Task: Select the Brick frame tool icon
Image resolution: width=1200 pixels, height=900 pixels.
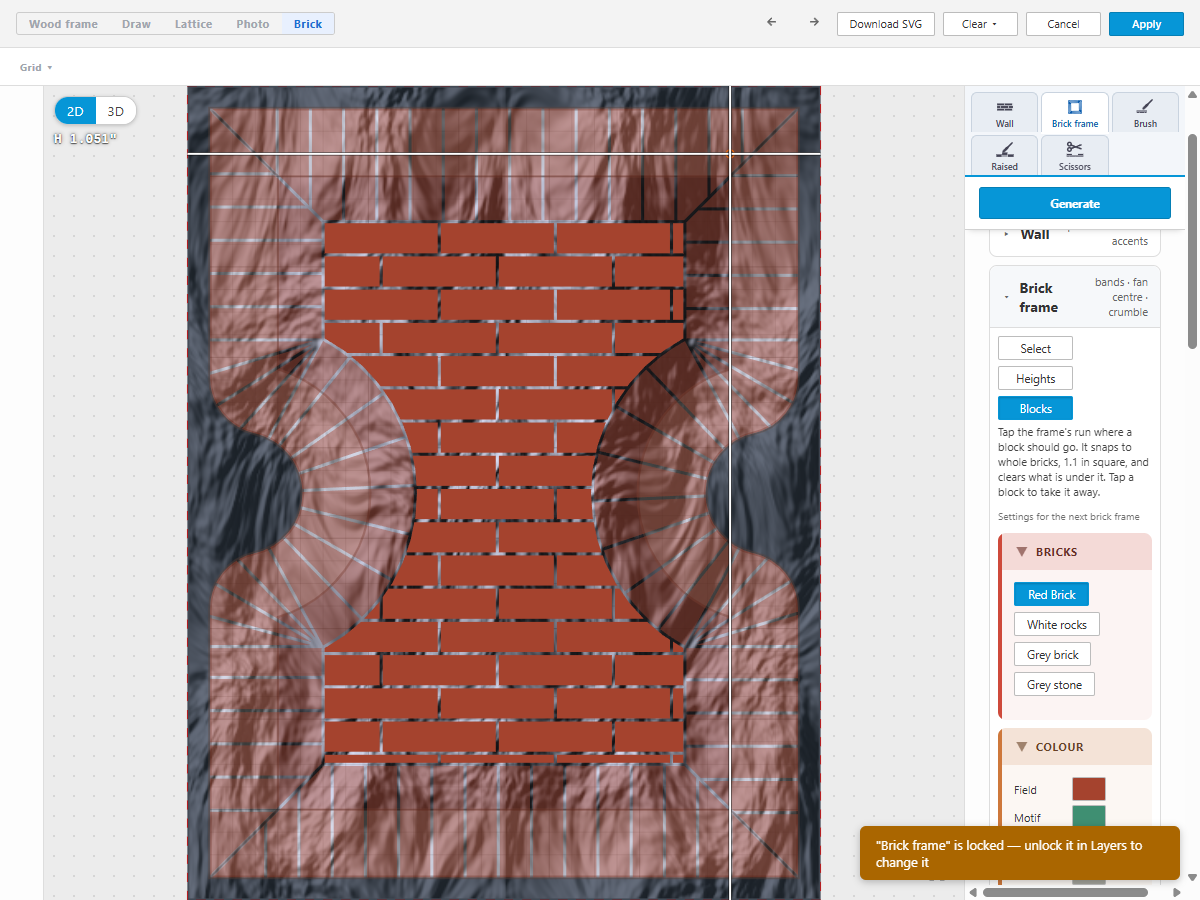Action: (1075, 112)
